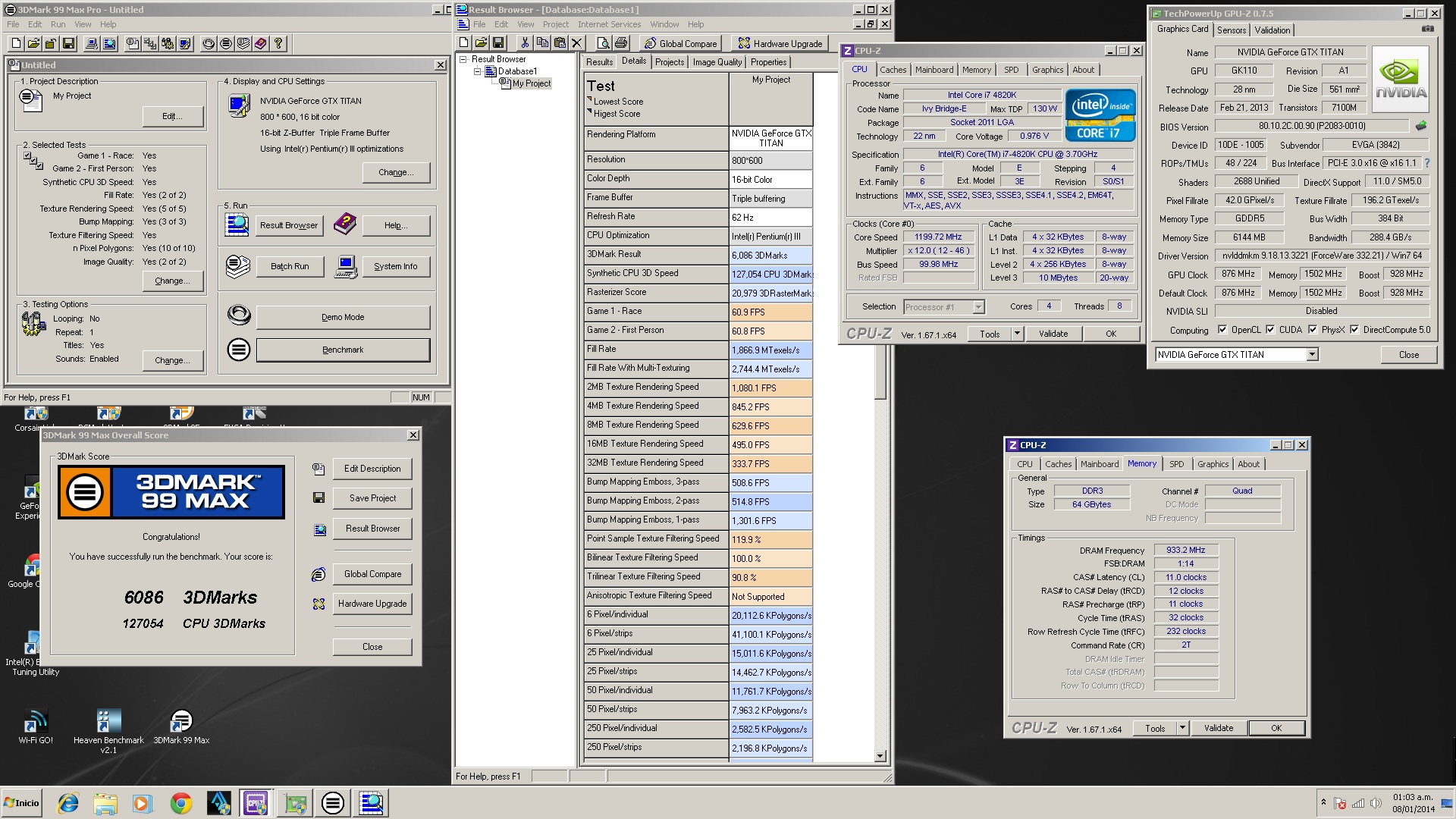Viewport: 1456px width, 819px height.
Task: Click Paste icon in Result Browser toolbar
Action: [559, 42]
